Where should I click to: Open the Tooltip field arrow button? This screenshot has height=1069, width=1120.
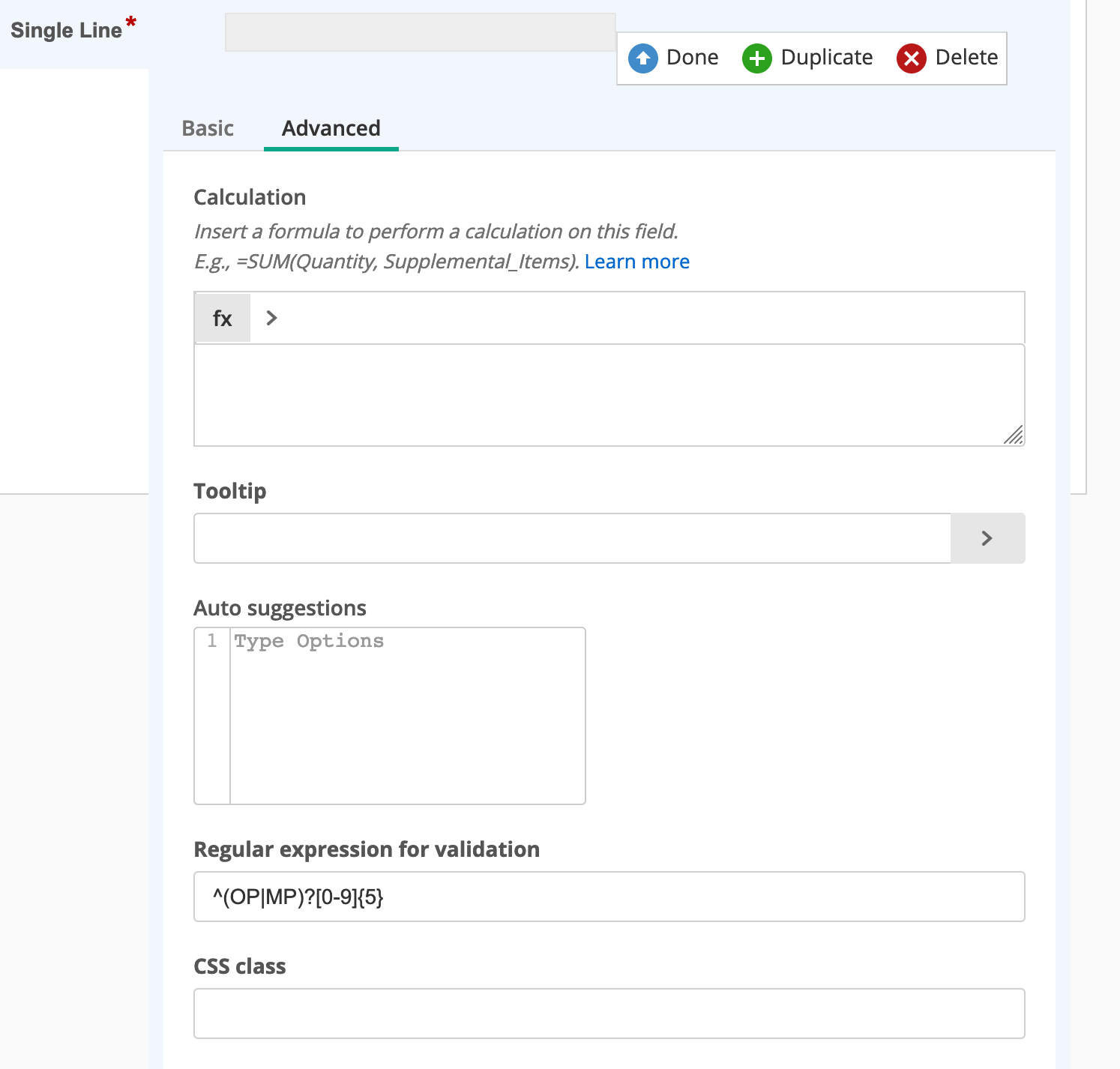pos(987,538)
